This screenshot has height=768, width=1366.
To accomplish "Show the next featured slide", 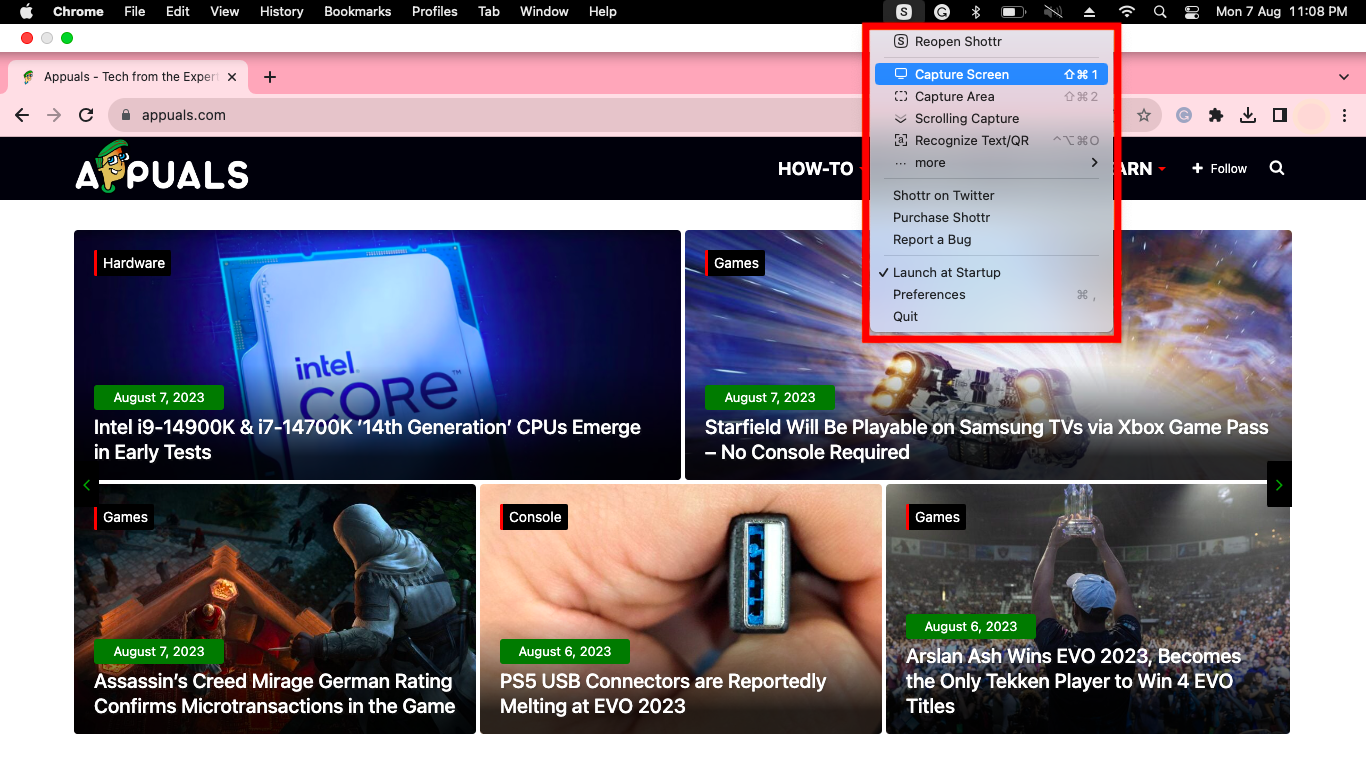I will [1279, 484].
